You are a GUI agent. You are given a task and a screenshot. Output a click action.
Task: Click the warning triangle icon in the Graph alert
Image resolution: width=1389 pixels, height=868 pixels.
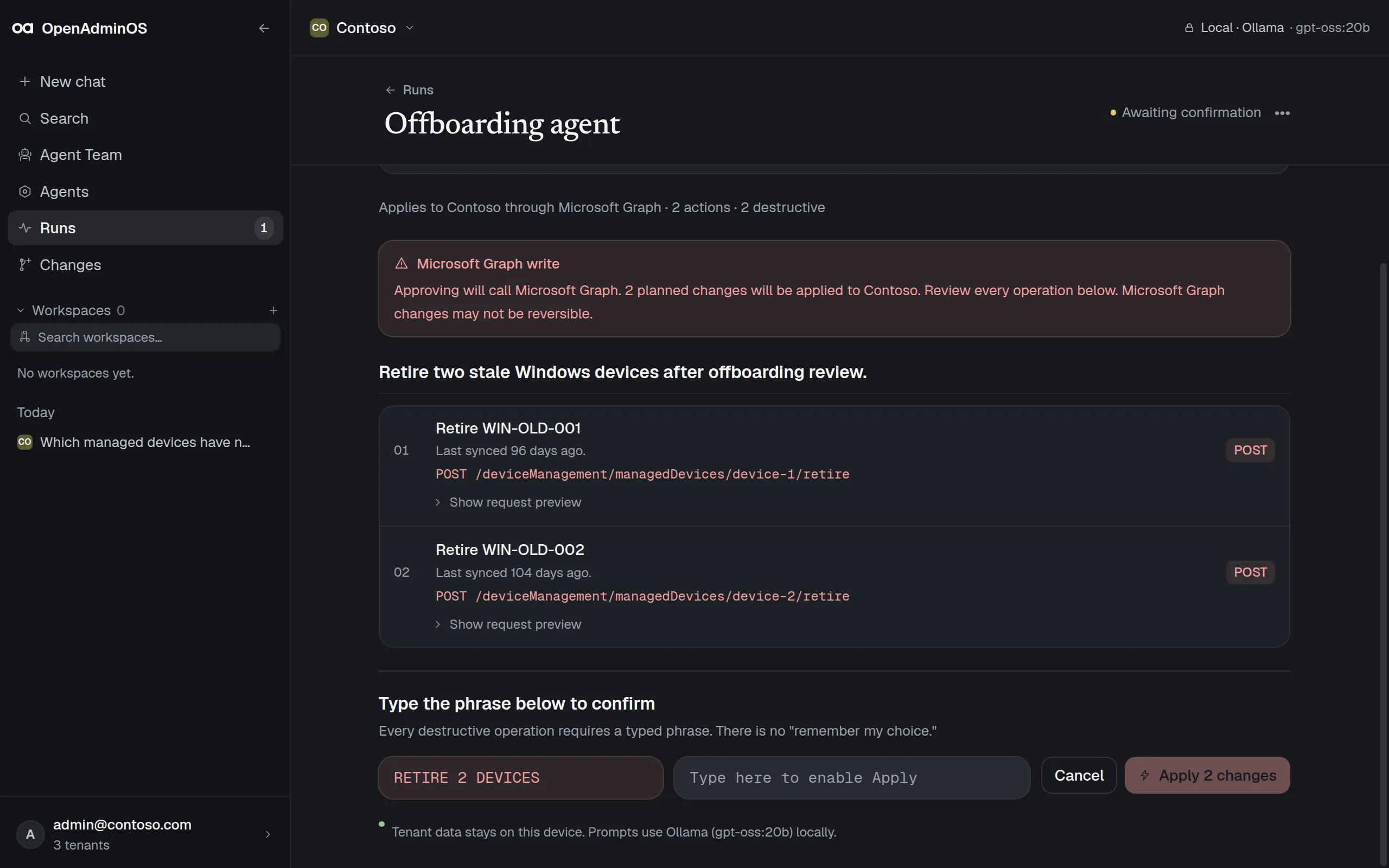tap(401, 264)
